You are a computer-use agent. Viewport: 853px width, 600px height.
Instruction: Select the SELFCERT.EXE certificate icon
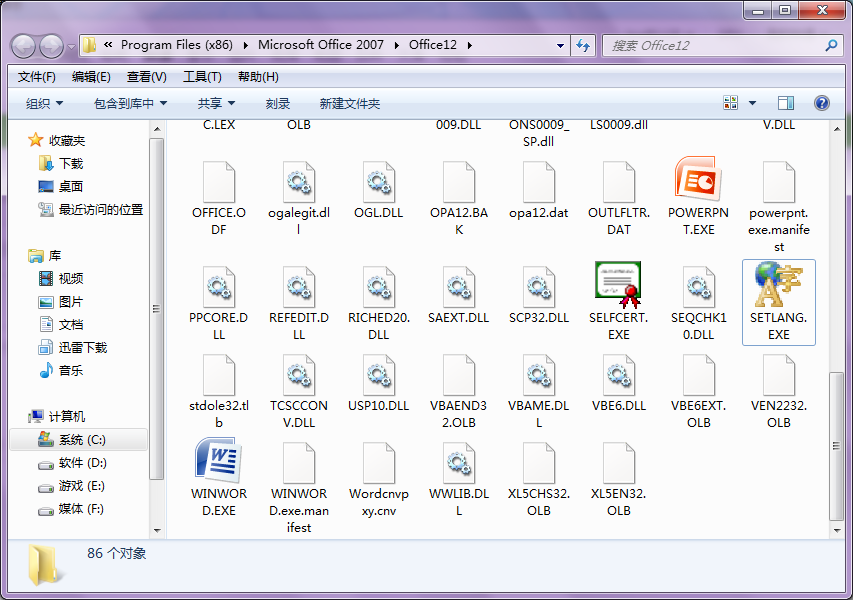click(618, 282)
